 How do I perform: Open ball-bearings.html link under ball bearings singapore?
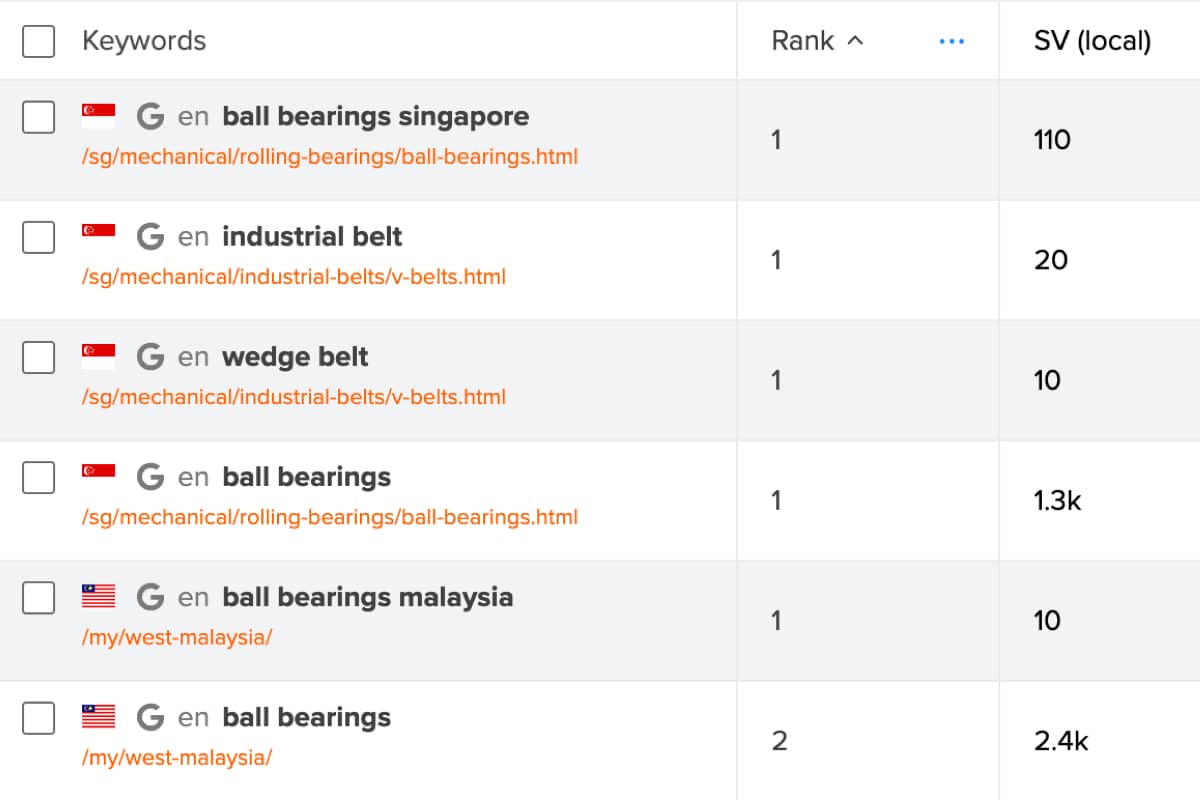point(330,157)
